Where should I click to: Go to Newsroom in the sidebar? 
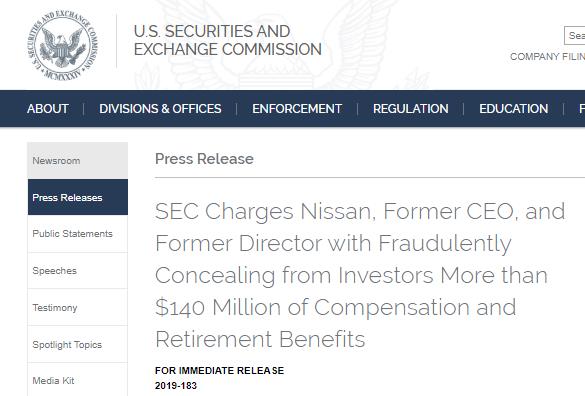(78, 160)
